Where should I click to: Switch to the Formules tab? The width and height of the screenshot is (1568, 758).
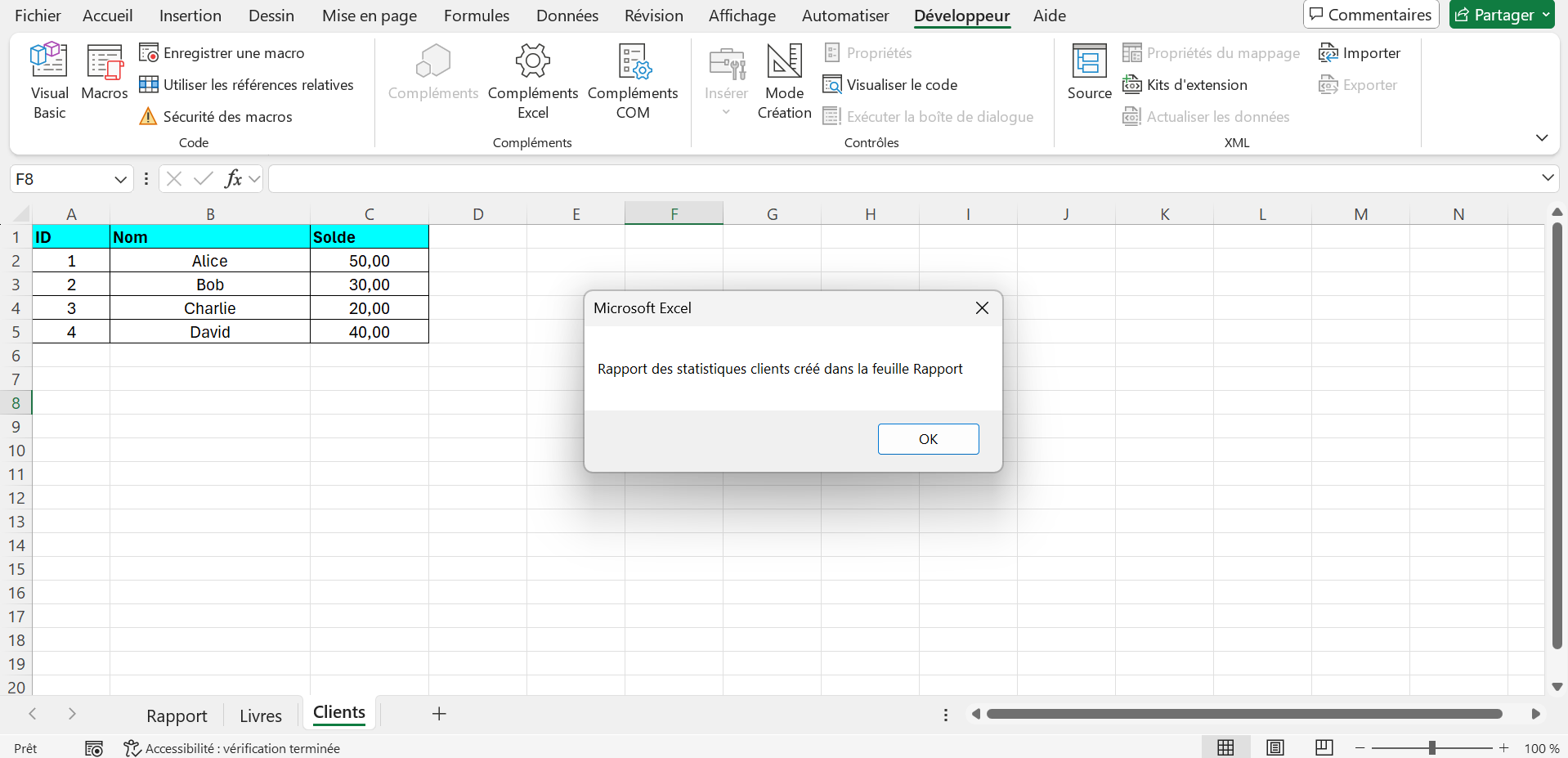pos(477,16)
